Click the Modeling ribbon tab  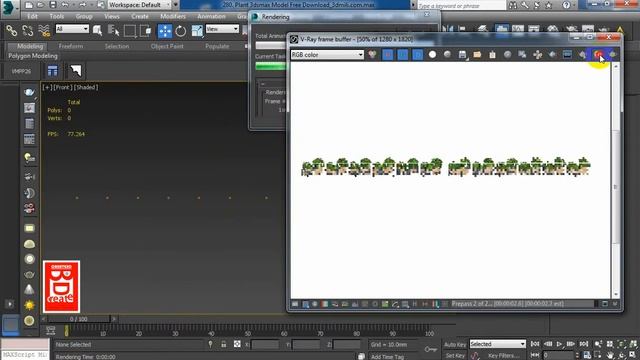coord(29,46)
